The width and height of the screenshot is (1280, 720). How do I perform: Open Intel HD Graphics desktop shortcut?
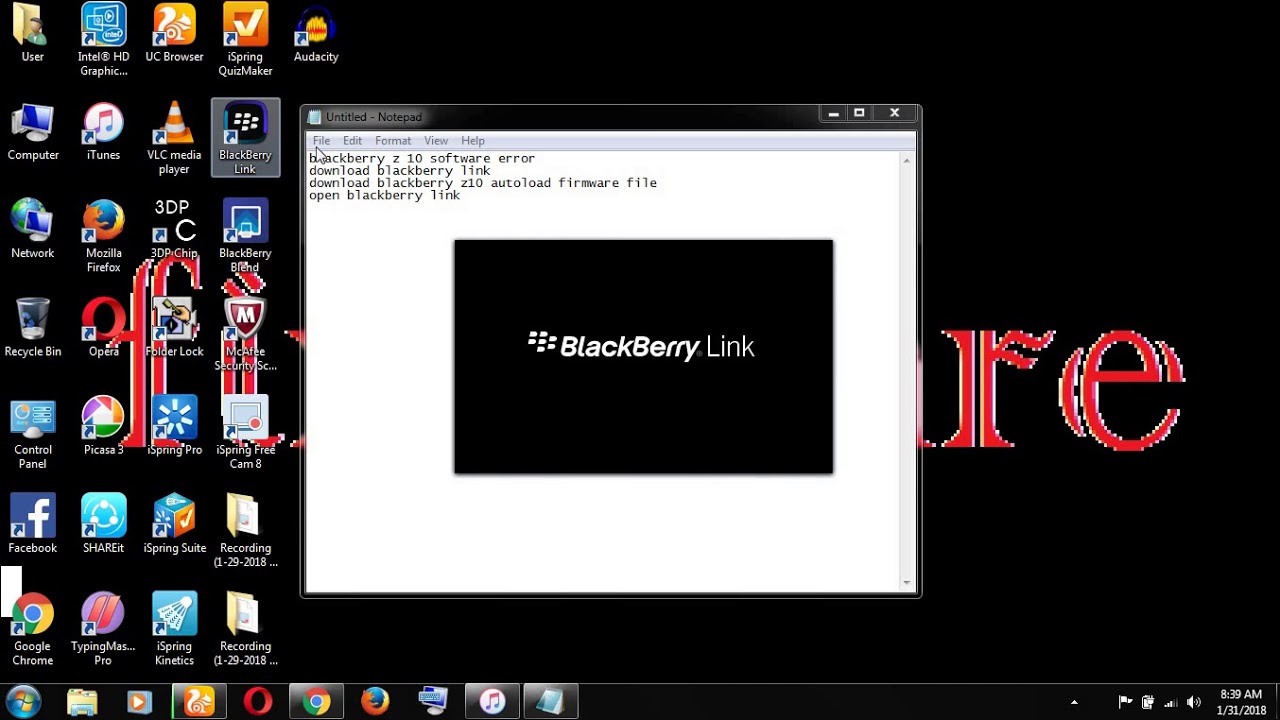coord(103,41)
